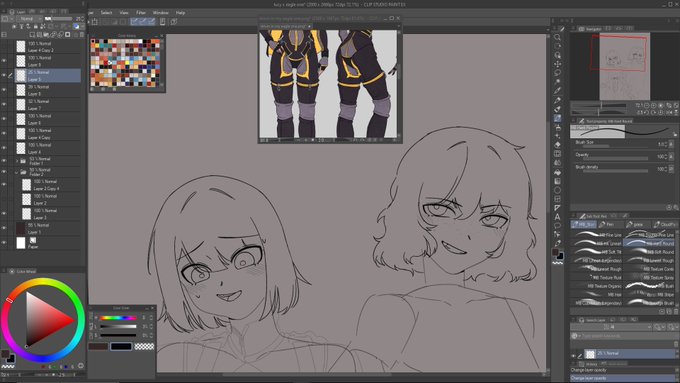Hide Layer 4 Copy with eye icon
The image size is (680, 383).
(x=4, y=133)
